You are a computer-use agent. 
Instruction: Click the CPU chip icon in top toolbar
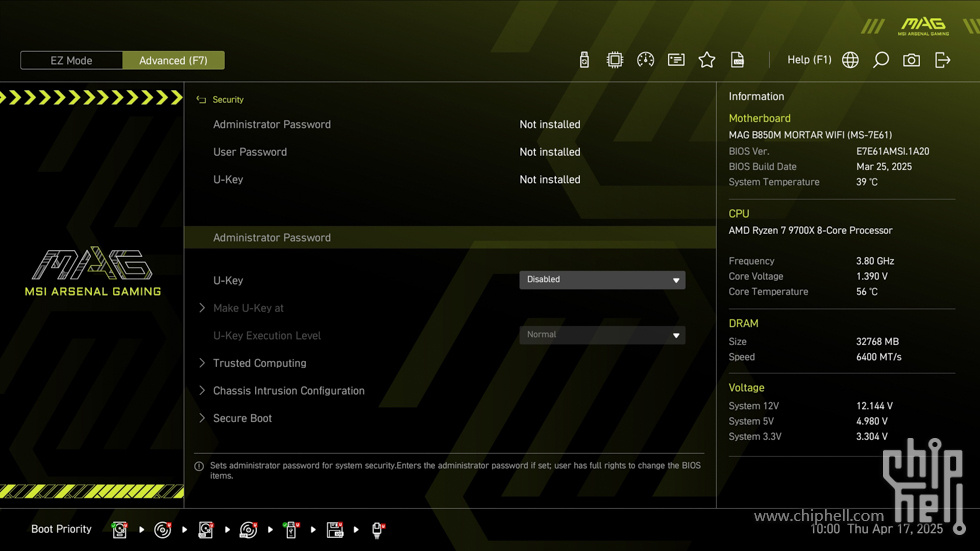(614, 60)
